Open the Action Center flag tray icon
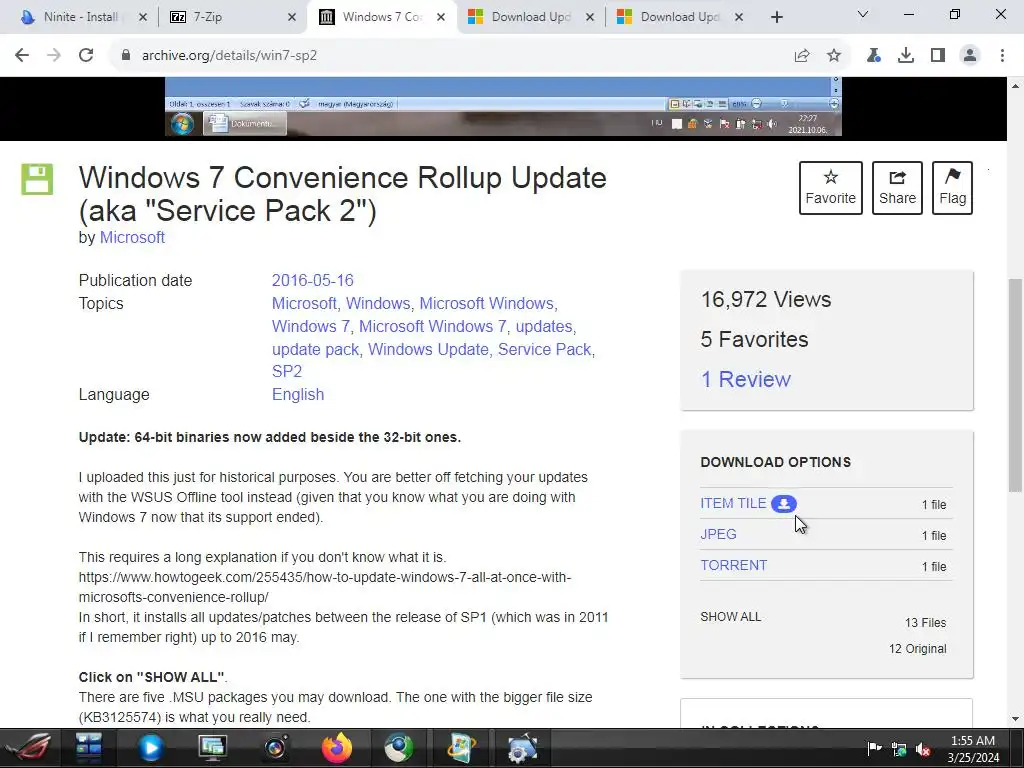 (x=874, y=748)
